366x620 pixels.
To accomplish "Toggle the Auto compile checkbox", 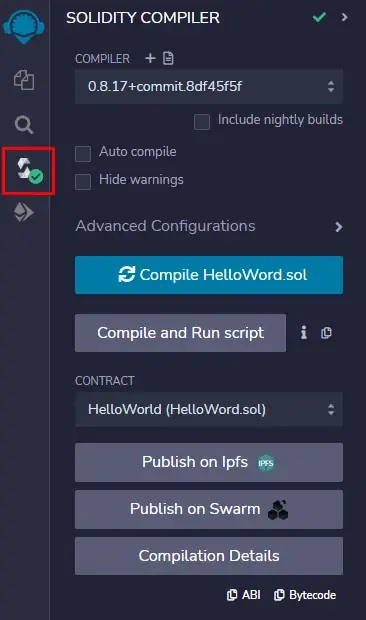I will click(x=83, y=154).
